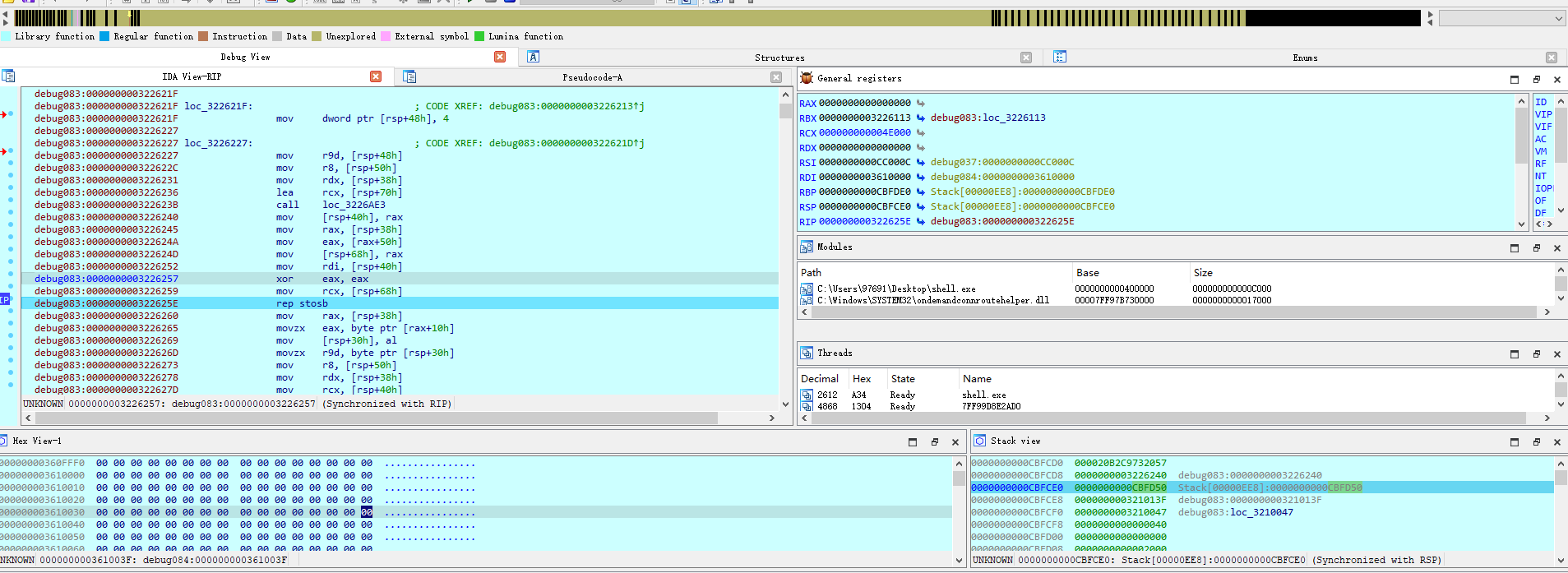This screenshot has width=1568, height=573.
Task: Click the jump arrow next to RIP register
Action: click(921, 221)
